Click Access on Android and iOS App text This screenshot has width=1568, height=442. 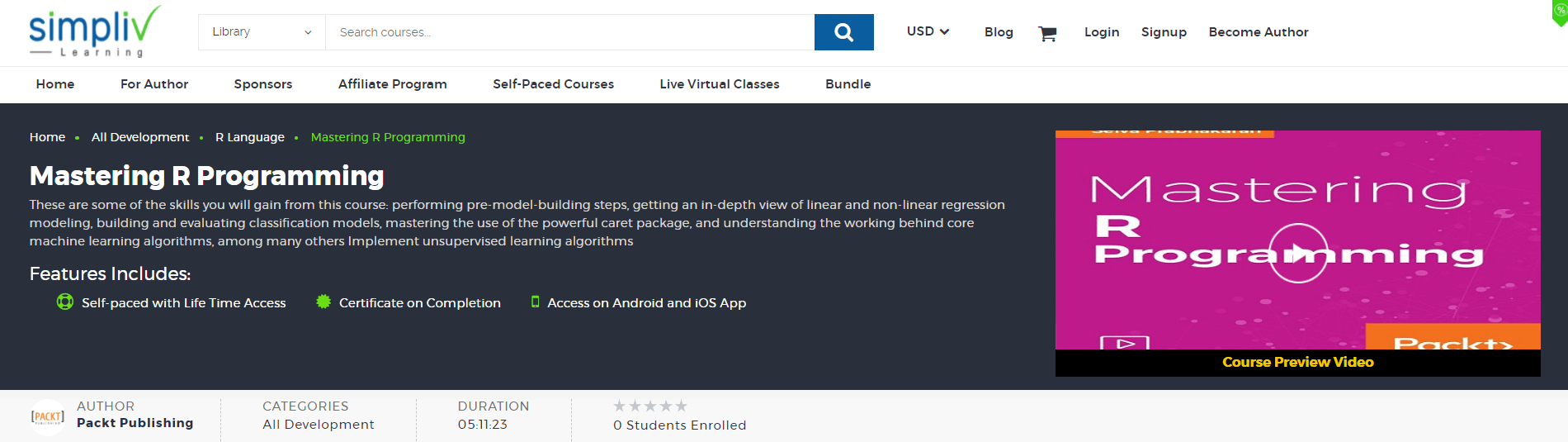click(647, 303)
